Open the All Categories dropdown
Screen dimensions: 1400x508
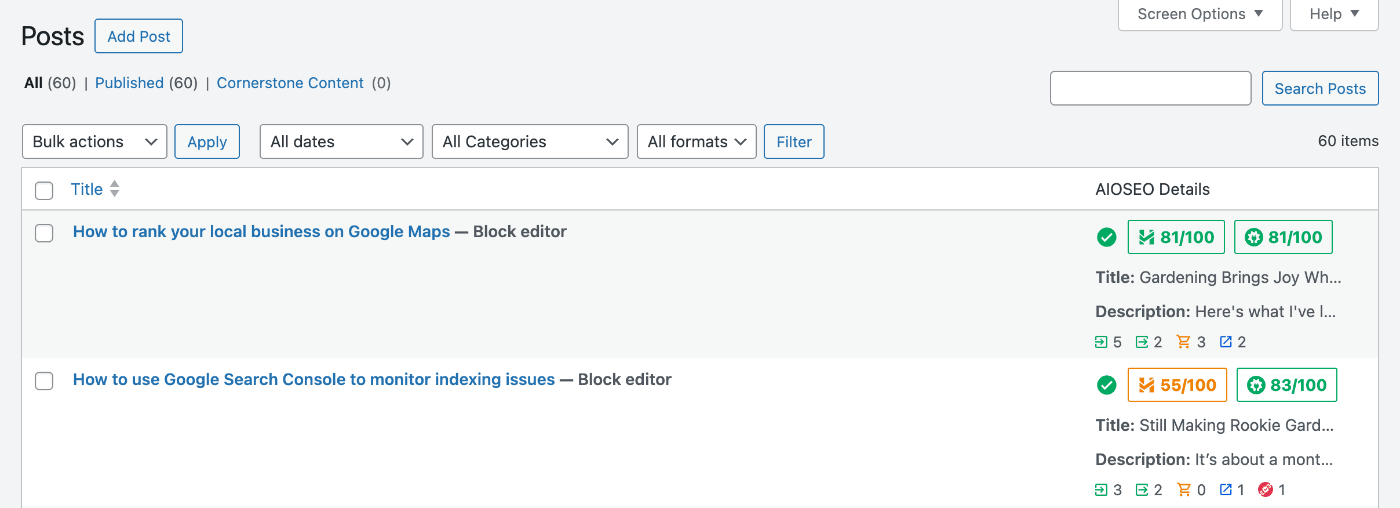[530, 141]
